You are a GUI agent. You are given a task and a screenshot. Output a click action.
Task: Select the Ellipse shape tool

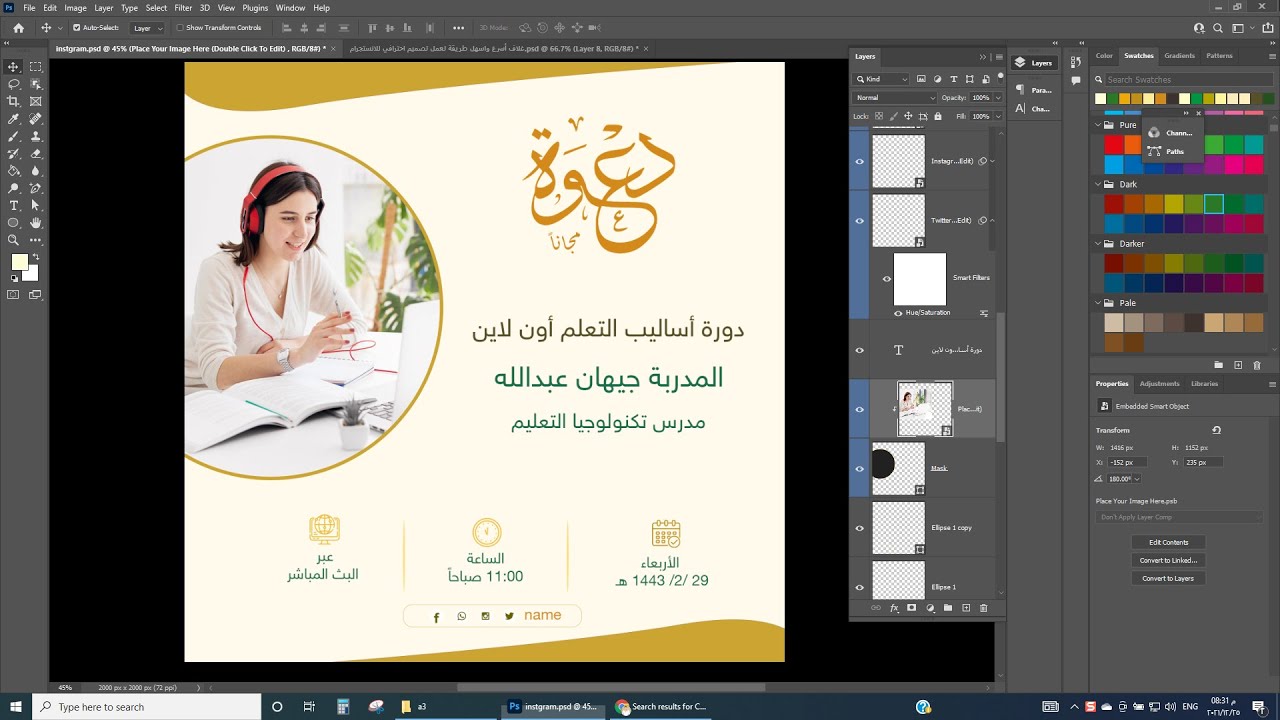(x=14, y=223)
